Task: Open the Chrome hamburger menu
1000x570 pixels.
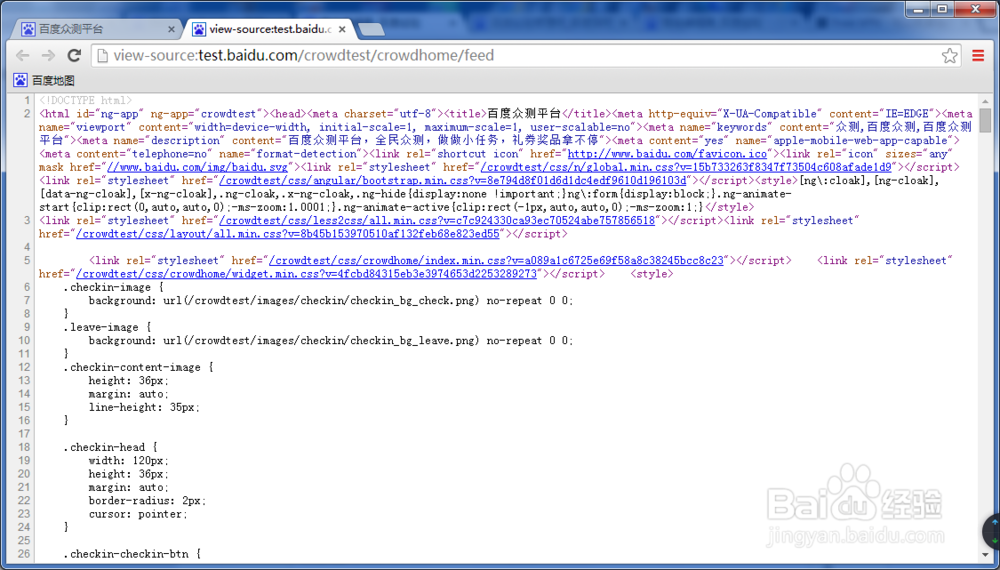Action: 978,55
